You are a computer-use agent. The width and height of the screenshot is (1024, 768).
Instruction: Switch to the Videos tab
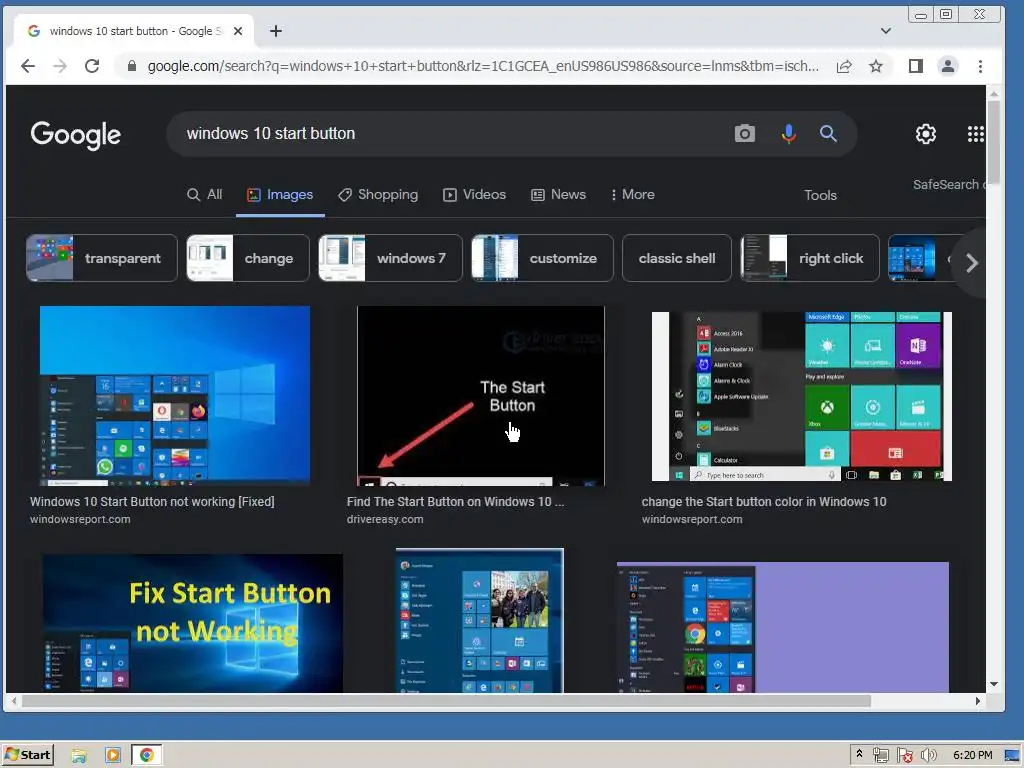point(475,195)
